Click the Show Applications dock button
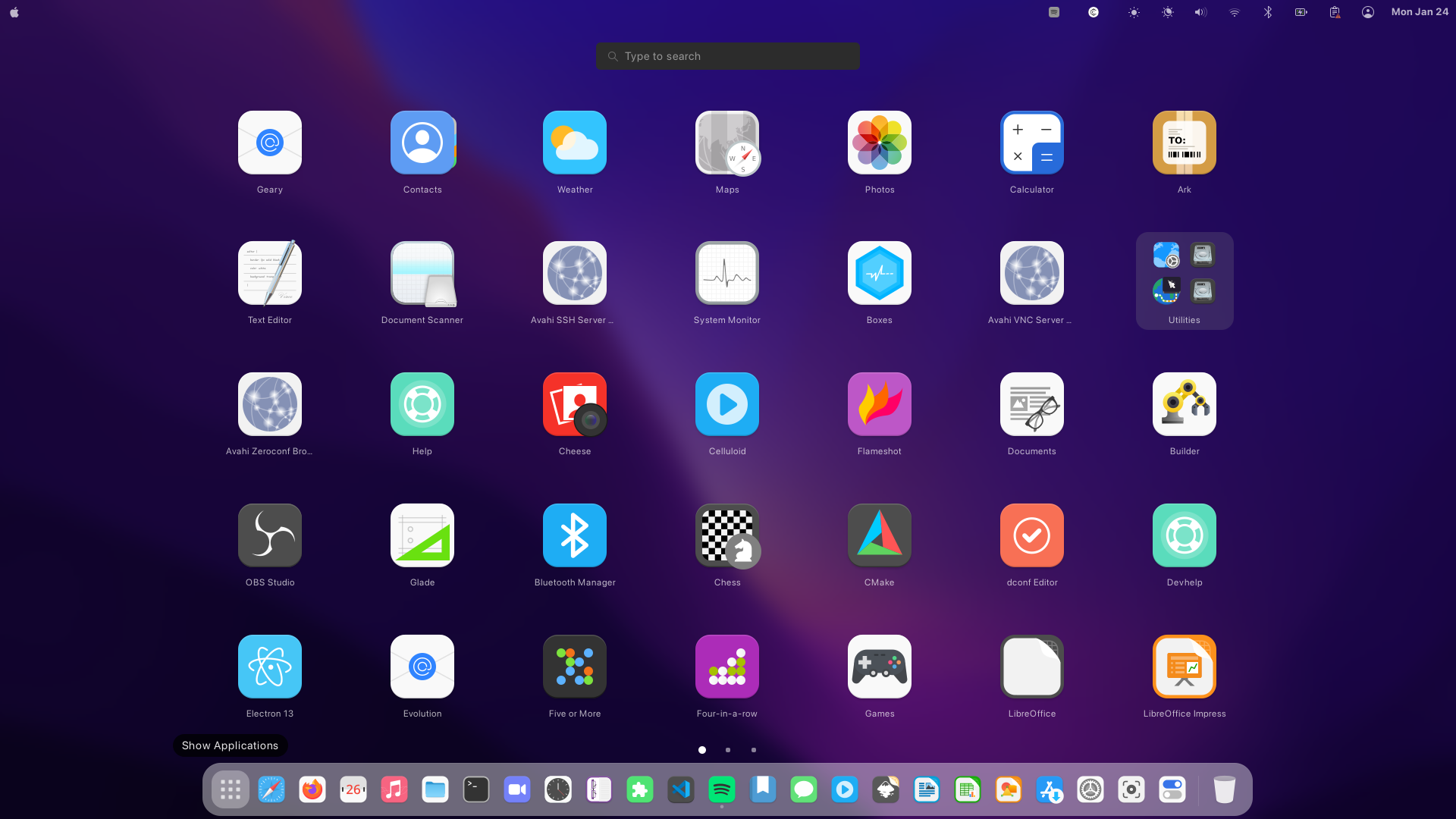 point(231,790)
